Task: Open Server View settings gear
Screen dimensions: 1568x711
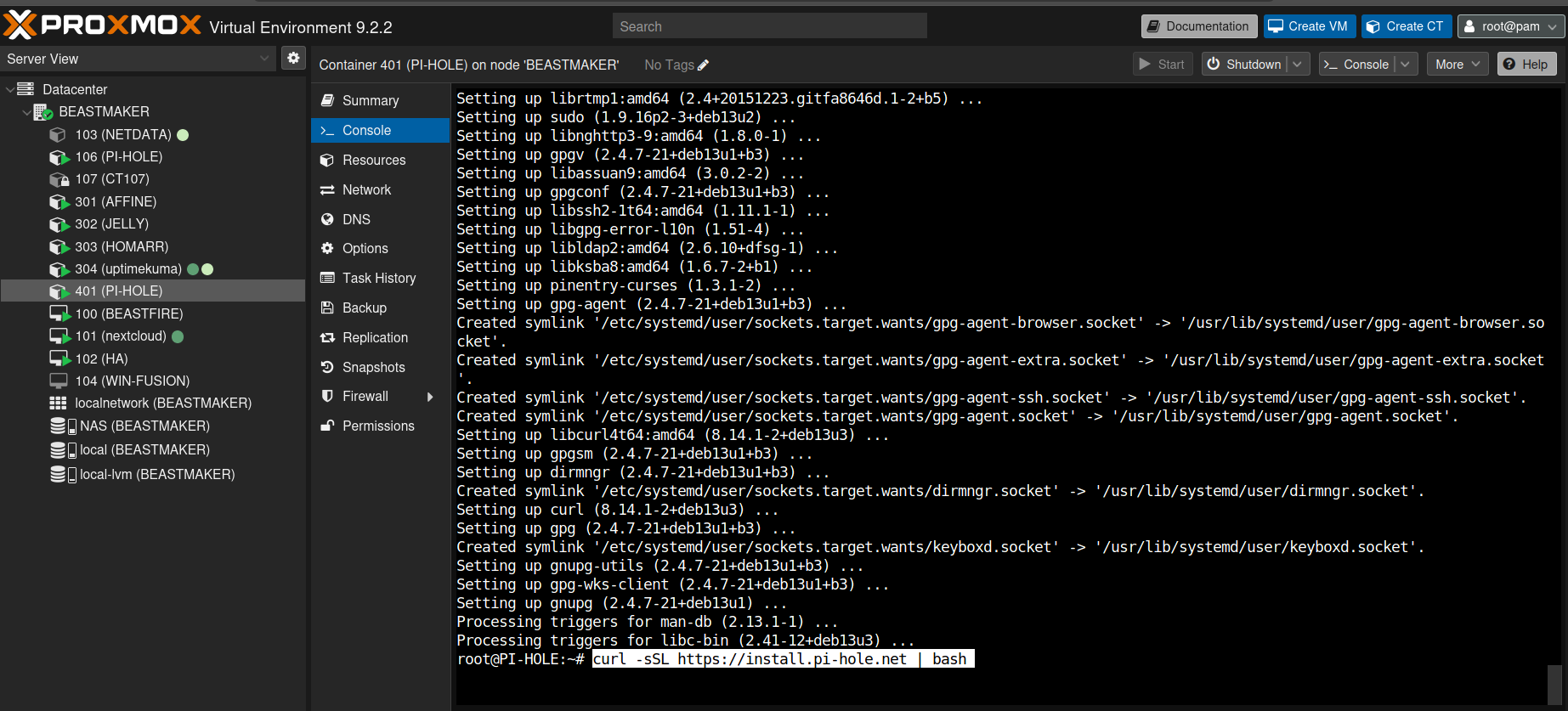Action: point(293,58)
